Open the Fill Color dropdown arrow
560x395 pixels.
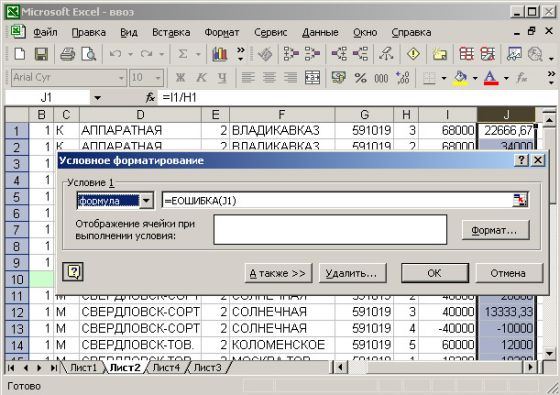point(475,78)
